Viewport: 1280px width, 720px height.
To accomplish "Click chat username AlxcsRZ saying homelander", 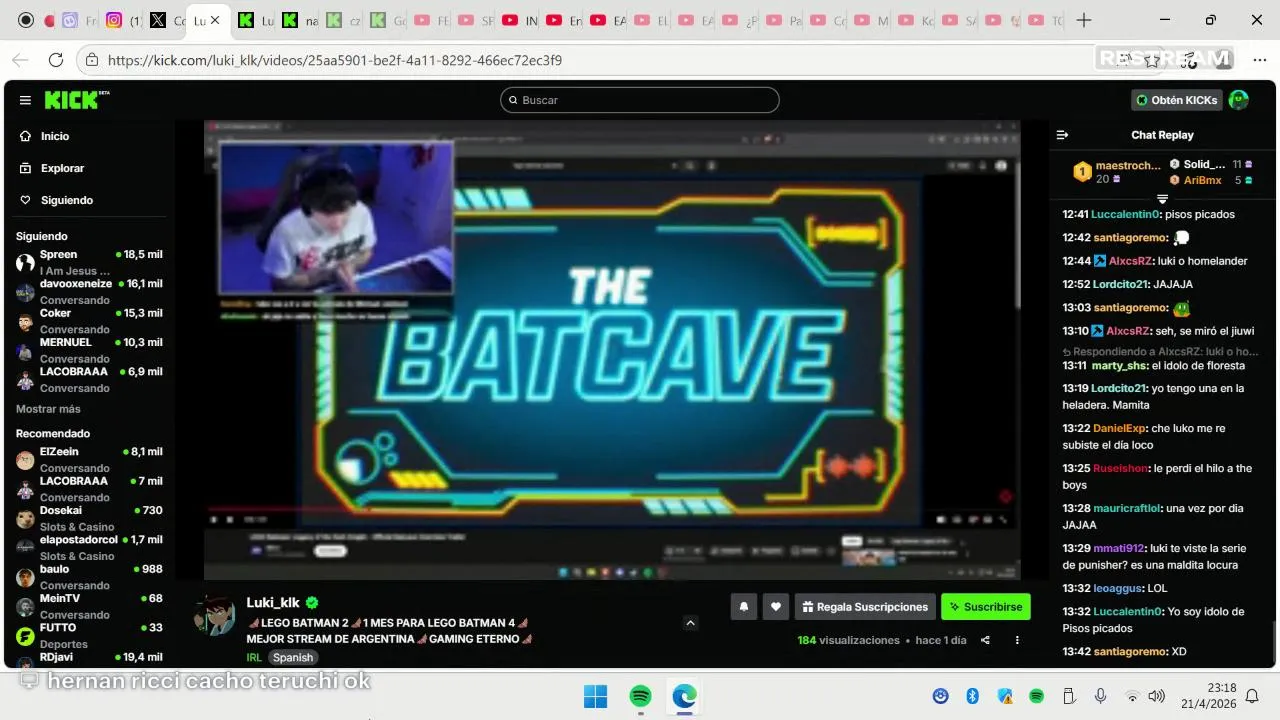I will tap(1130, 261).
